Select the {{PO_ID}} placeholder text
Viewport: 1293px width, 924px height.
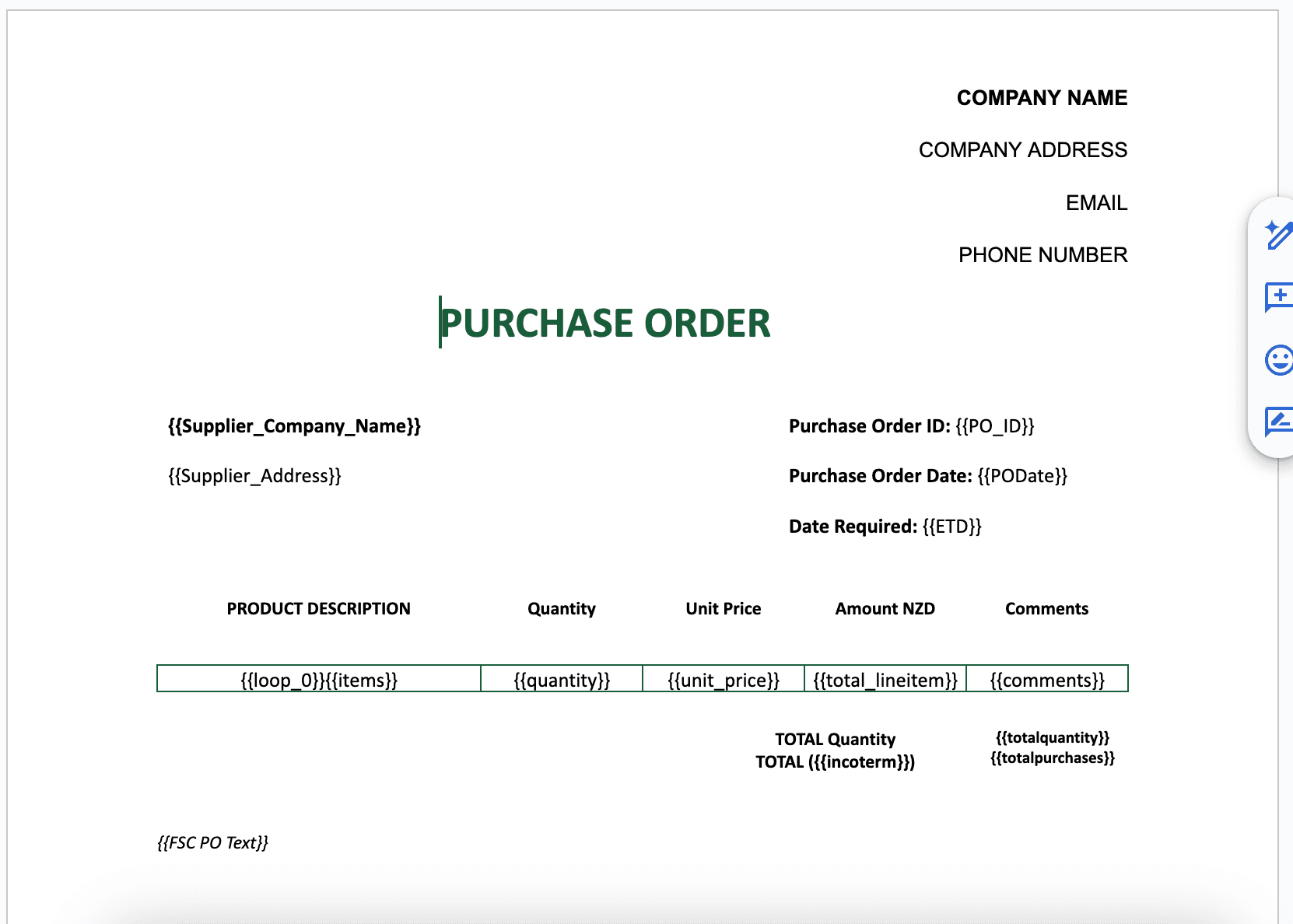pos(995,426)
